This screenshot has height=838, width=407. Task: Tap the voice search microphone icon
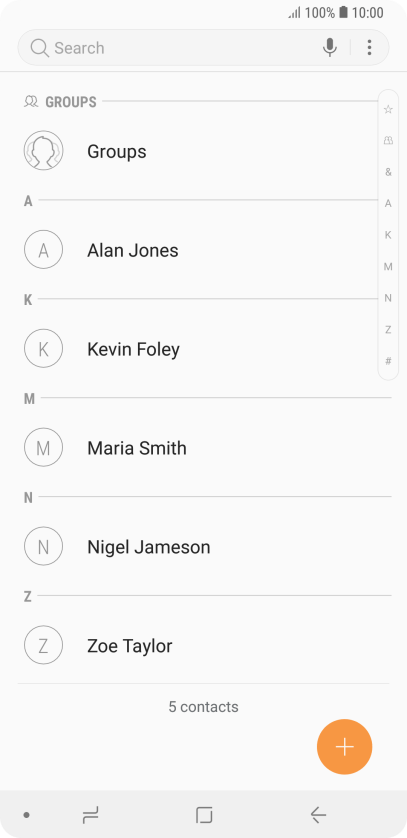pyautogui.click(x=330, y=48)
